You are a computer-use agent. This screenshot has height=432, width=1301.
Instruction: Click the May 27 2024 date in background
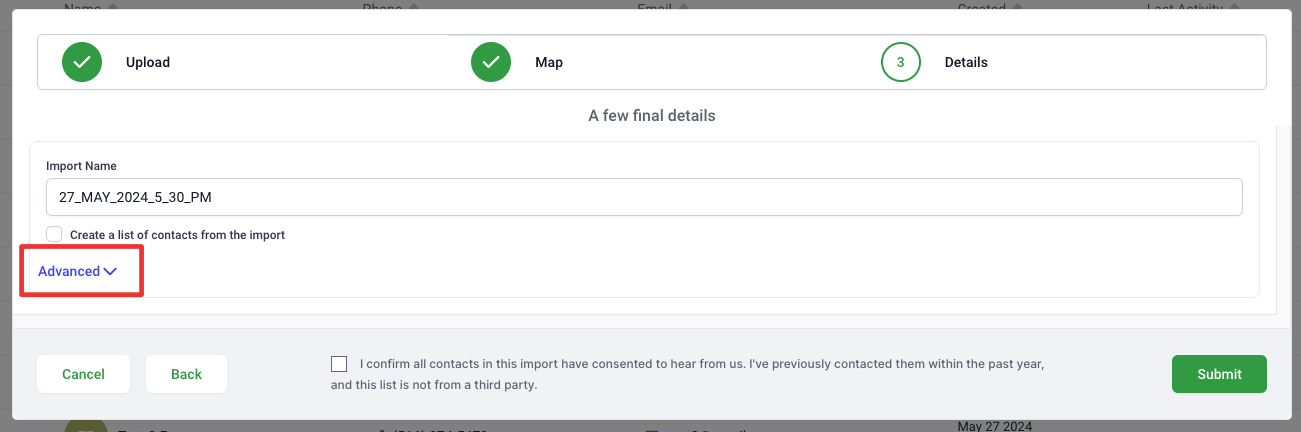click(x=994, y=426)
